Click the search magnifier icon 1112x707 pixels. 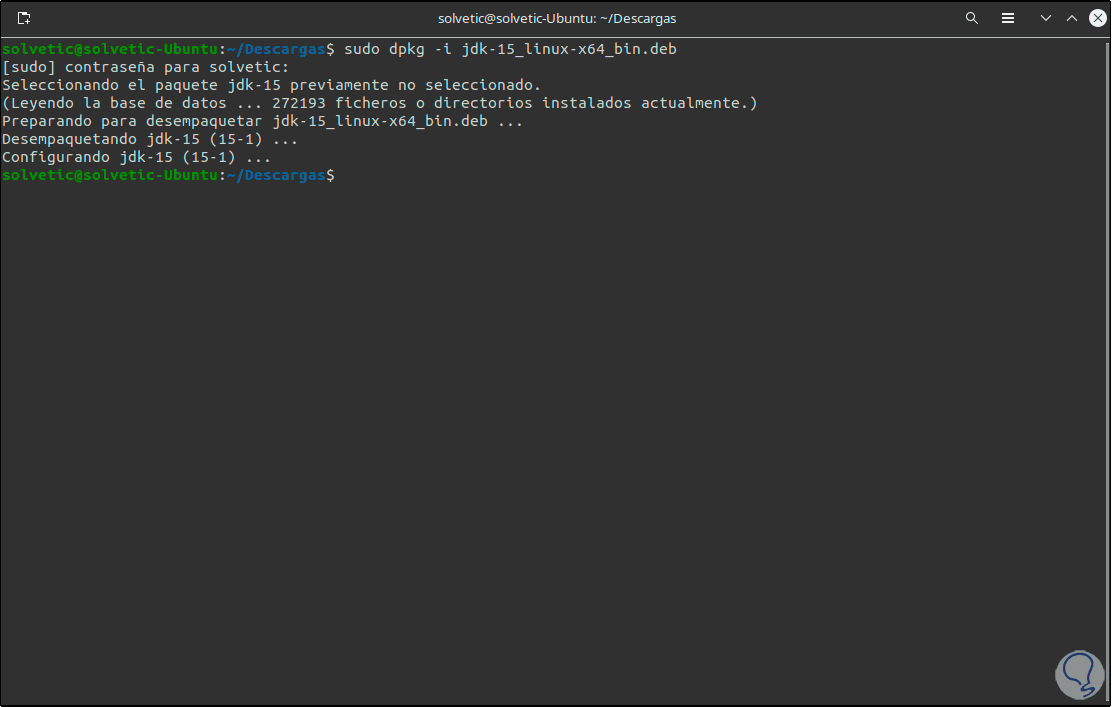click(972, 18)
